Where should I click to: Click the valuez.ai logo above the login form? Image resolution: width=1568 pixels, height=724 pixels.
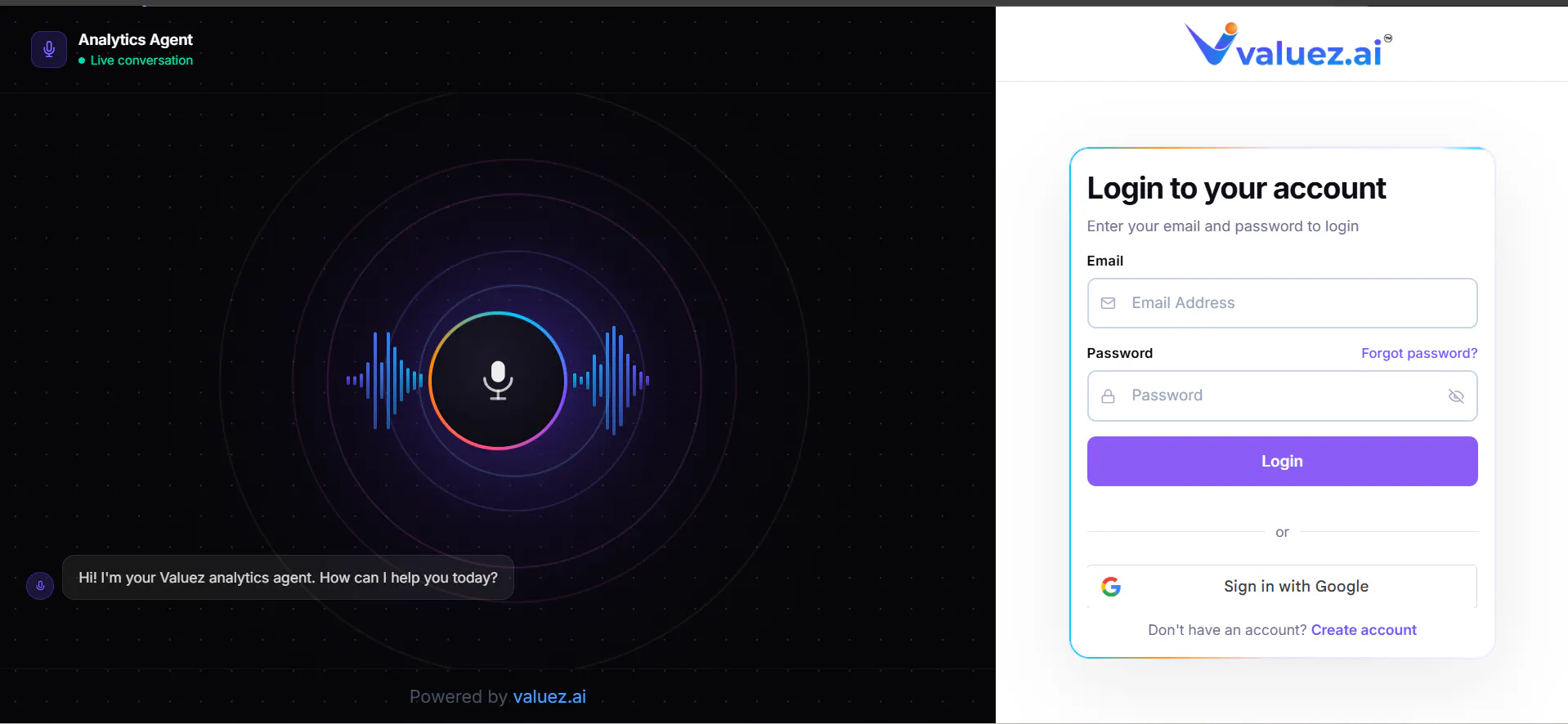coord(1288,44)
